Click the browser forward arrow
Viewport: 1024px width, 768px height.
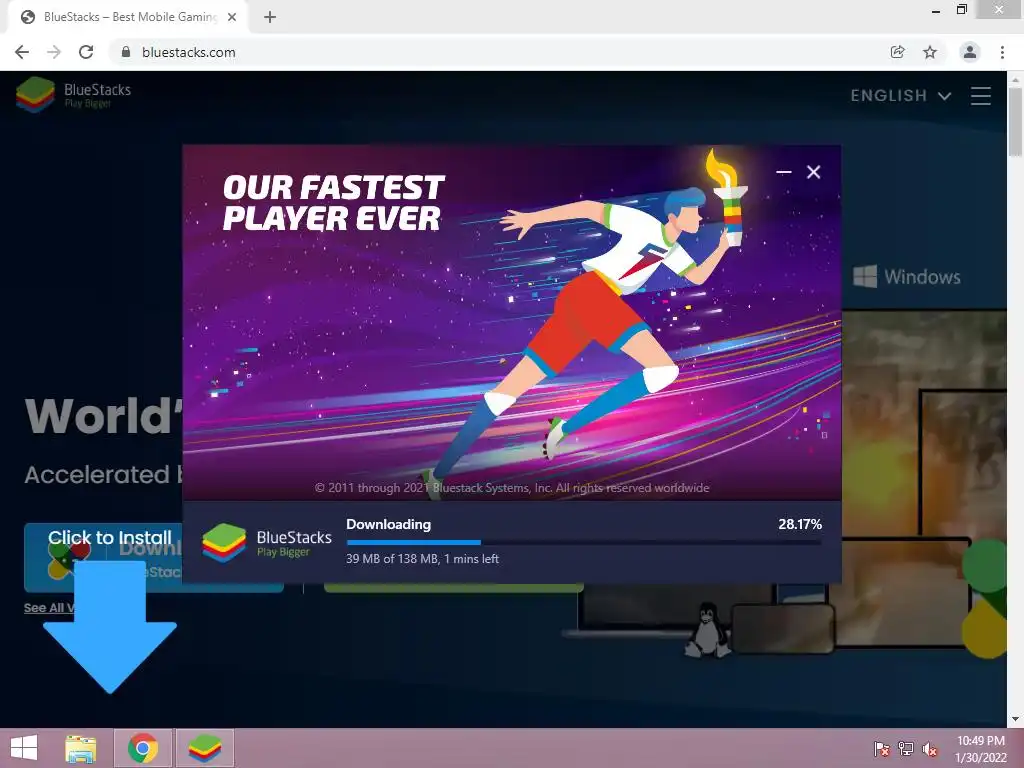pyautogui.click(x=54, y=52)
